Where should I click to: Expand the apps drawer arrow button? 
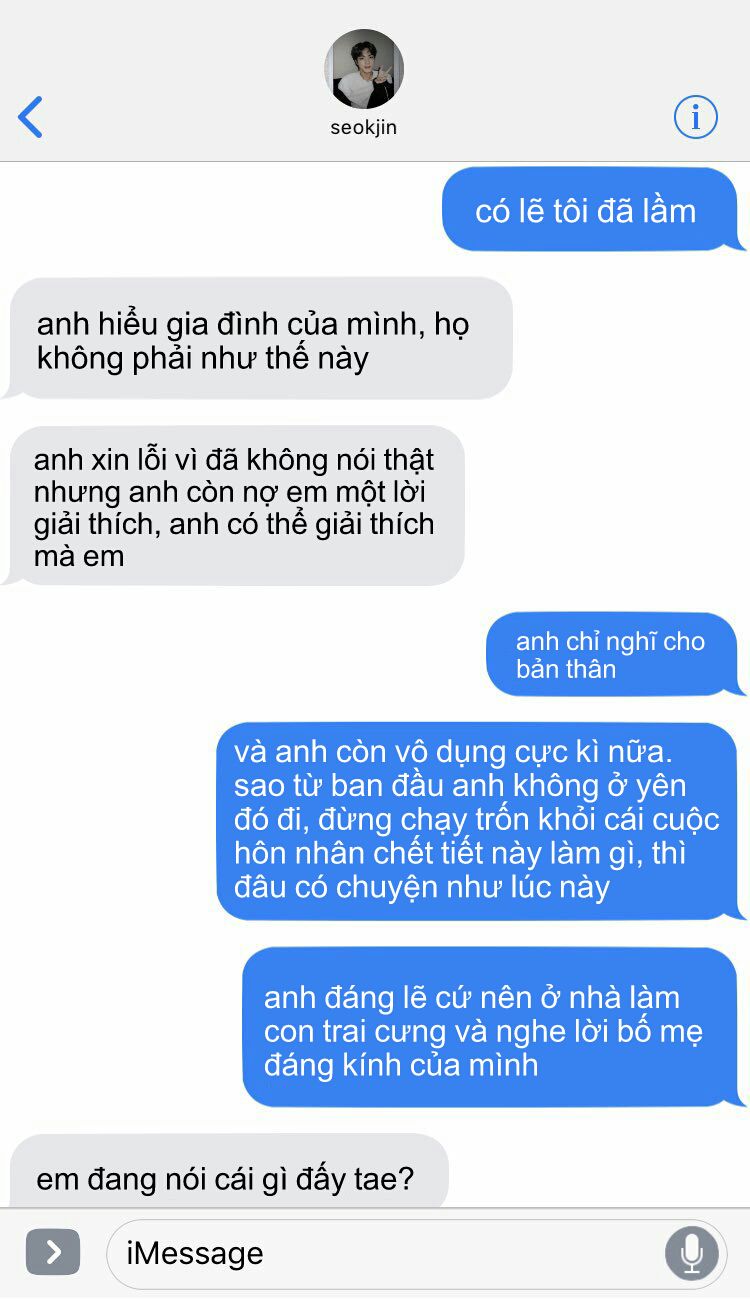(x=53, y=1252)
